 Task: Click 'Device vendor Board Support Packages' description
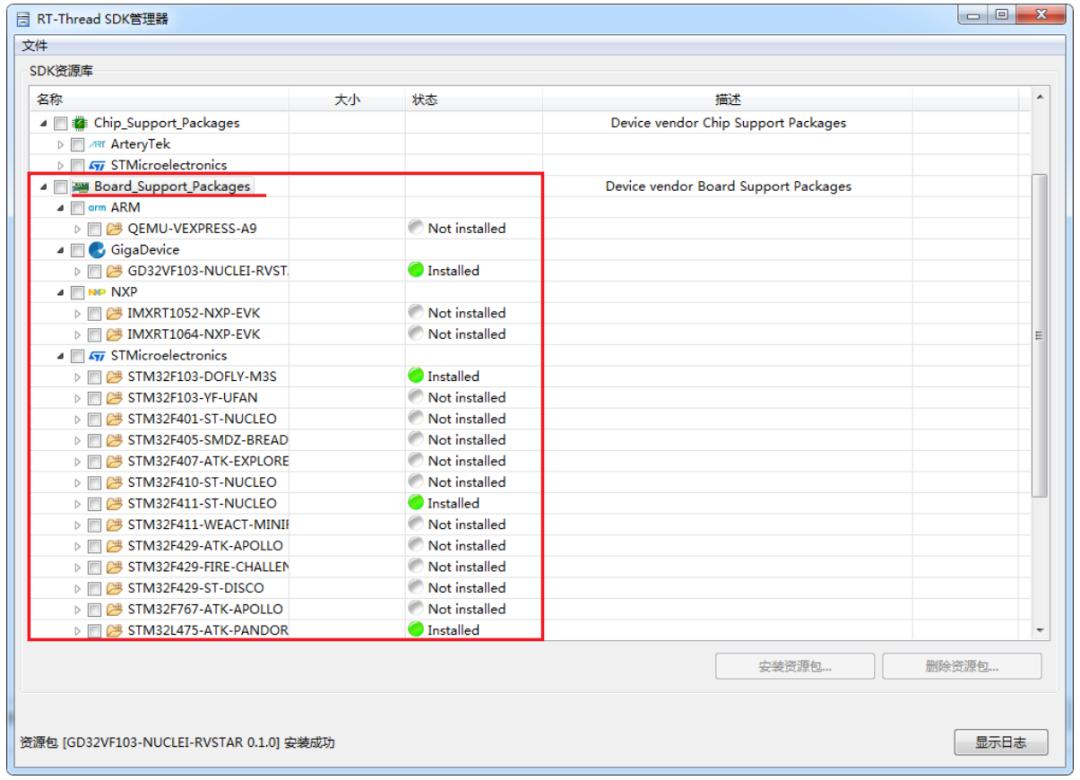[728, 186]
